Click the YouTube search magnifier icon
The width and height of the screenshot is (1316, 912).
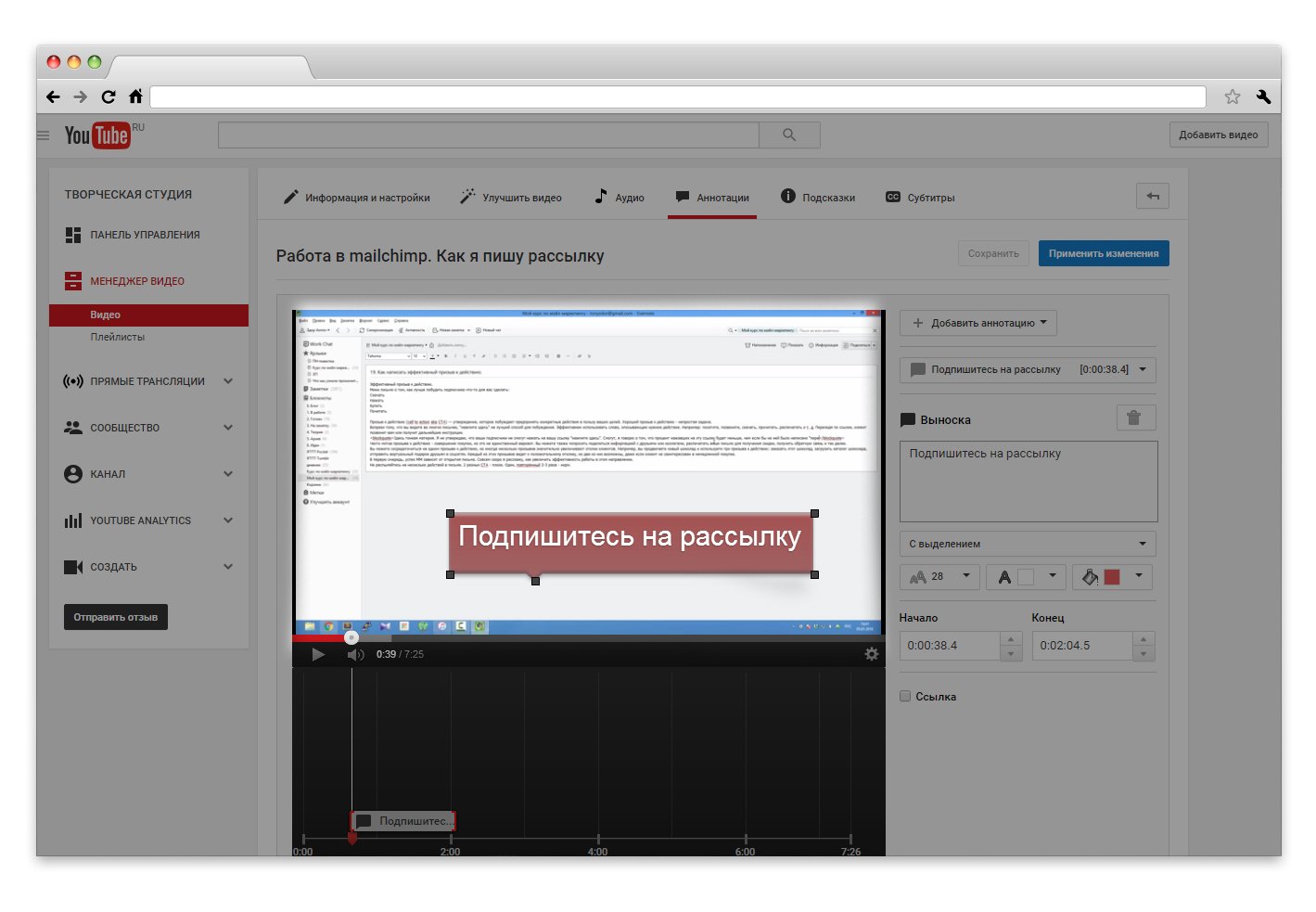(789, 135)
